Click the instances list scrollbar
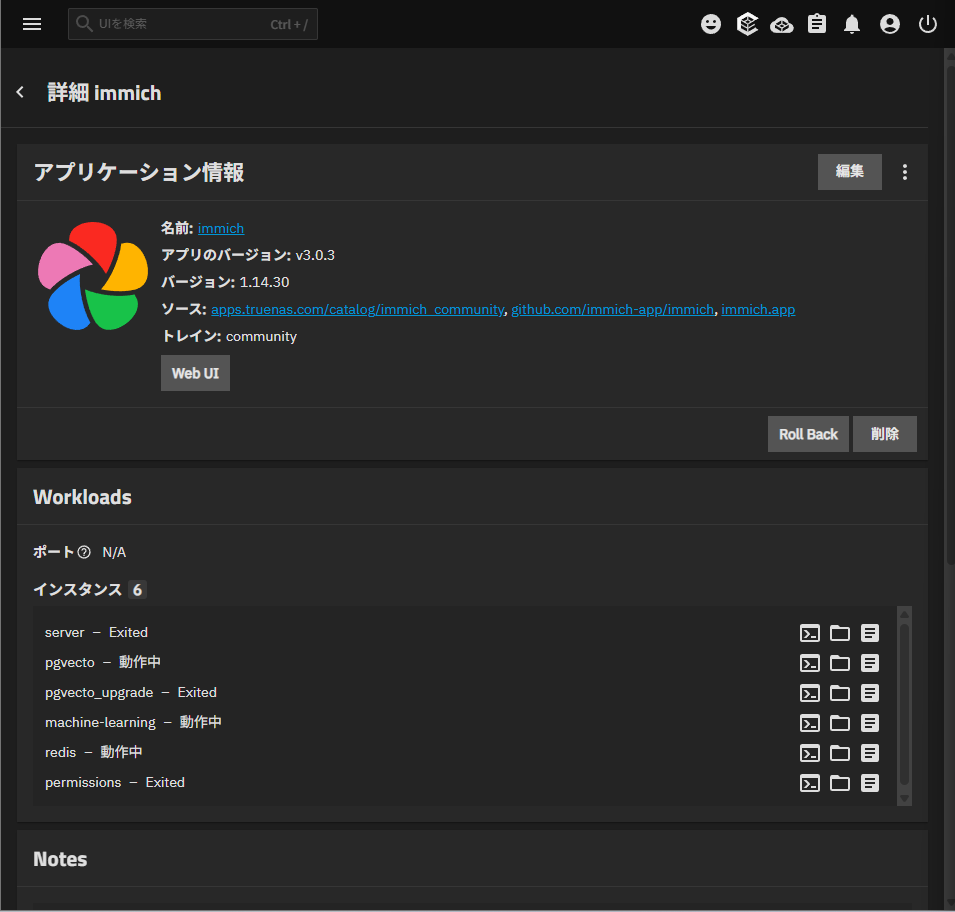Viewport: 955px width, 912px height. tap(904, 706)
